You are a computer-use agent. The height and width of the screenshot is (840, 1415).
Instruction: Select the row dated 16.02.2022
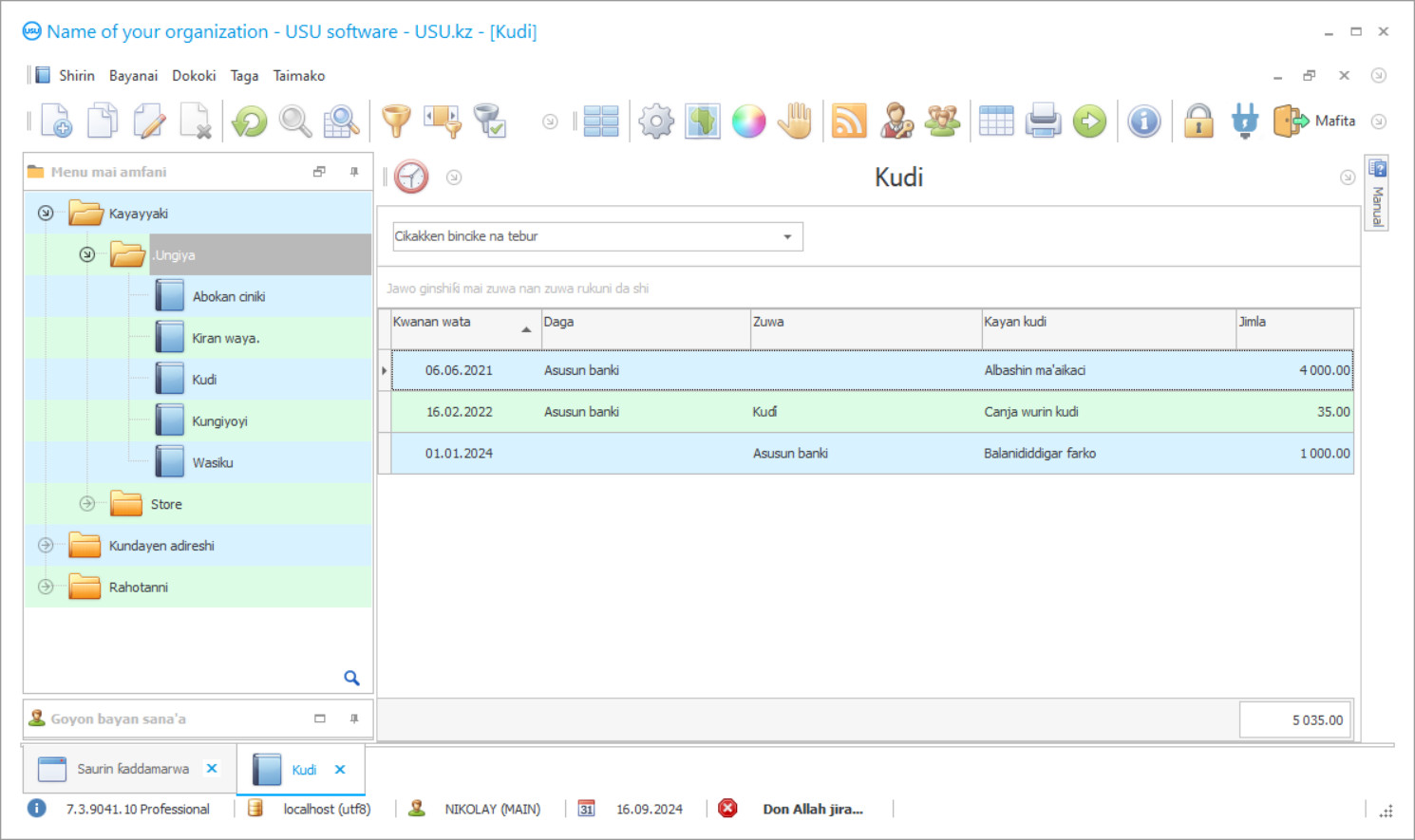click(x=872, y=412)
